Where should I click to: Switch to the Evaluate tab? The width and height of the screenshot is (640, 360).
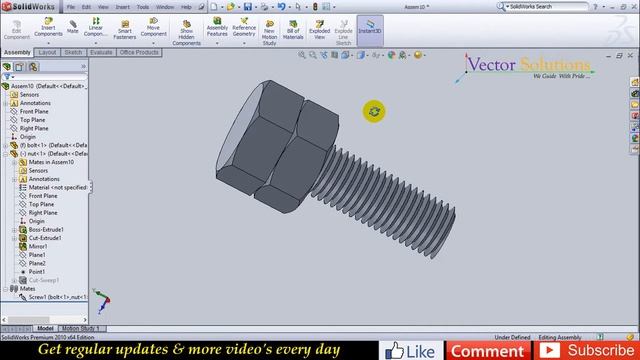click(101, 52)
